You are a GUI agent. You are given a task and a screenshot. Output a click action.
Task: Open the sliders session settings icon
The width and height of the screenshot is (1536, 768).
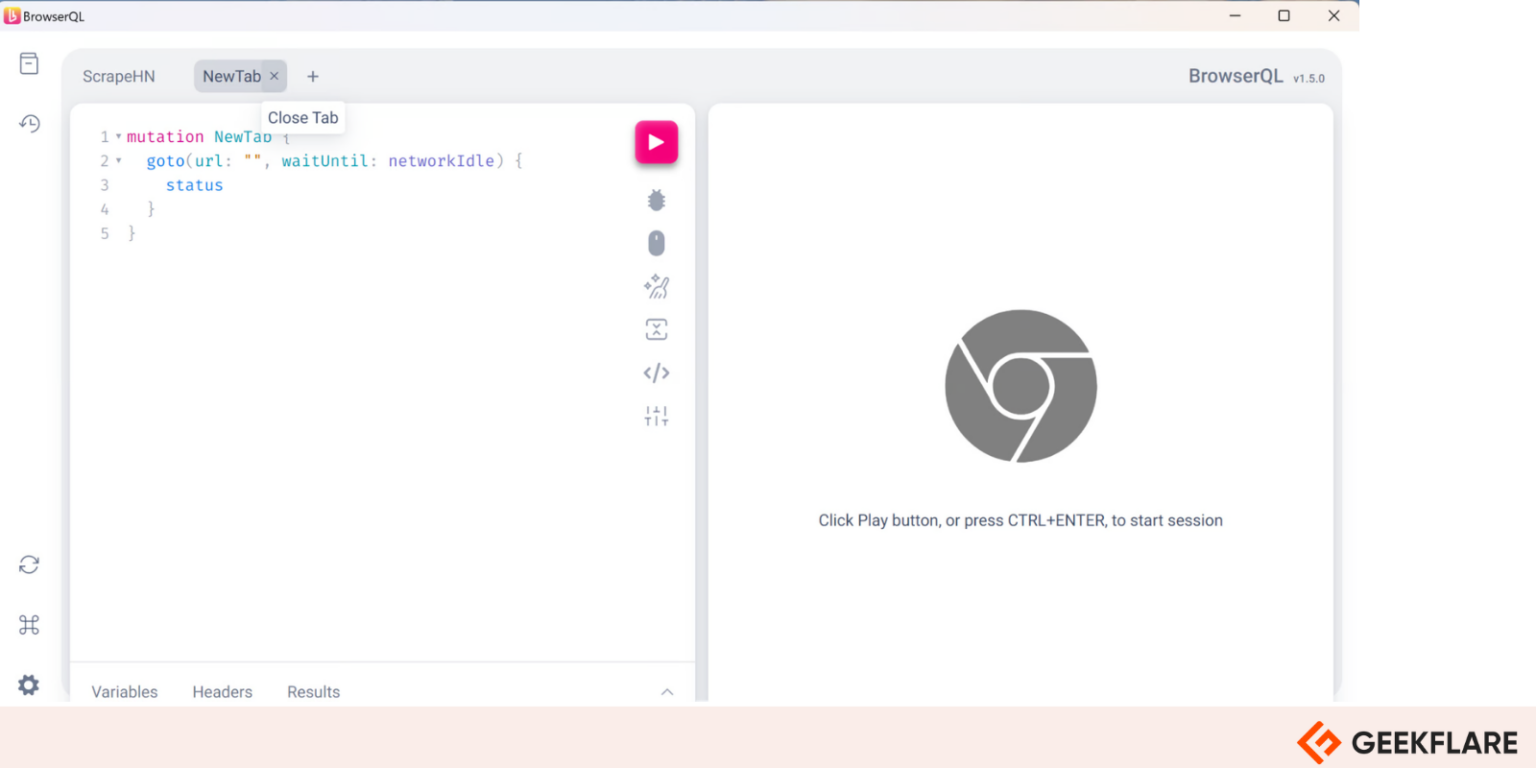point(656,416)
